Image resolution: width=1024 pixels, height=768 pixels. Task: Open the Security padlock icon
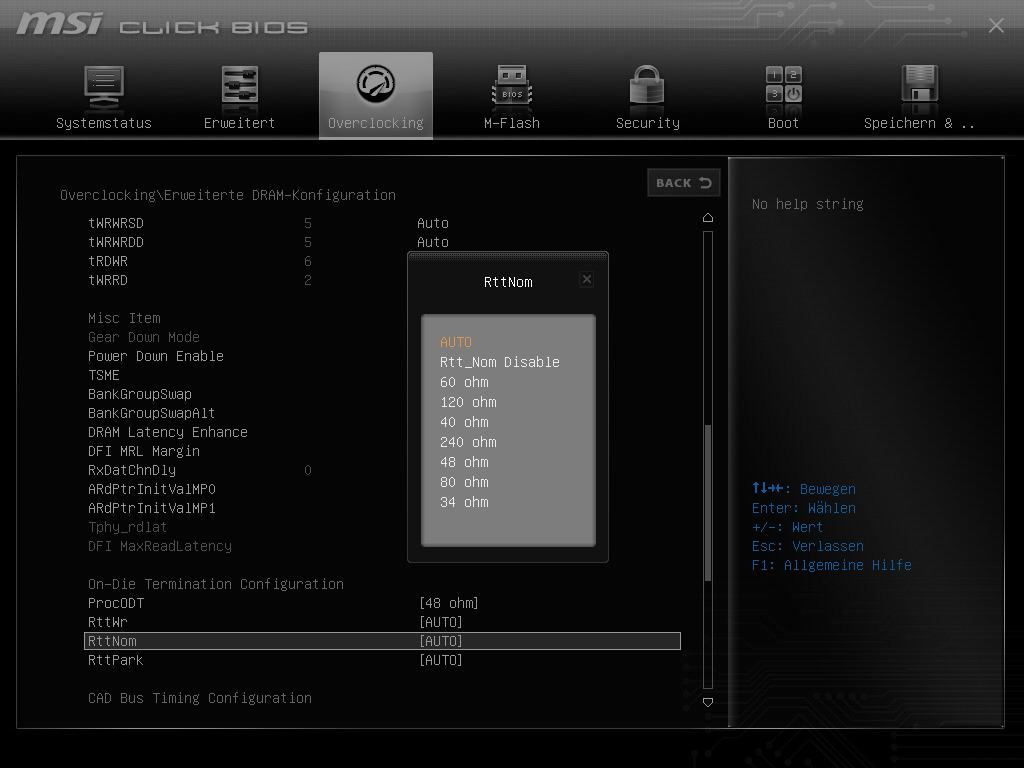[647, 85]
